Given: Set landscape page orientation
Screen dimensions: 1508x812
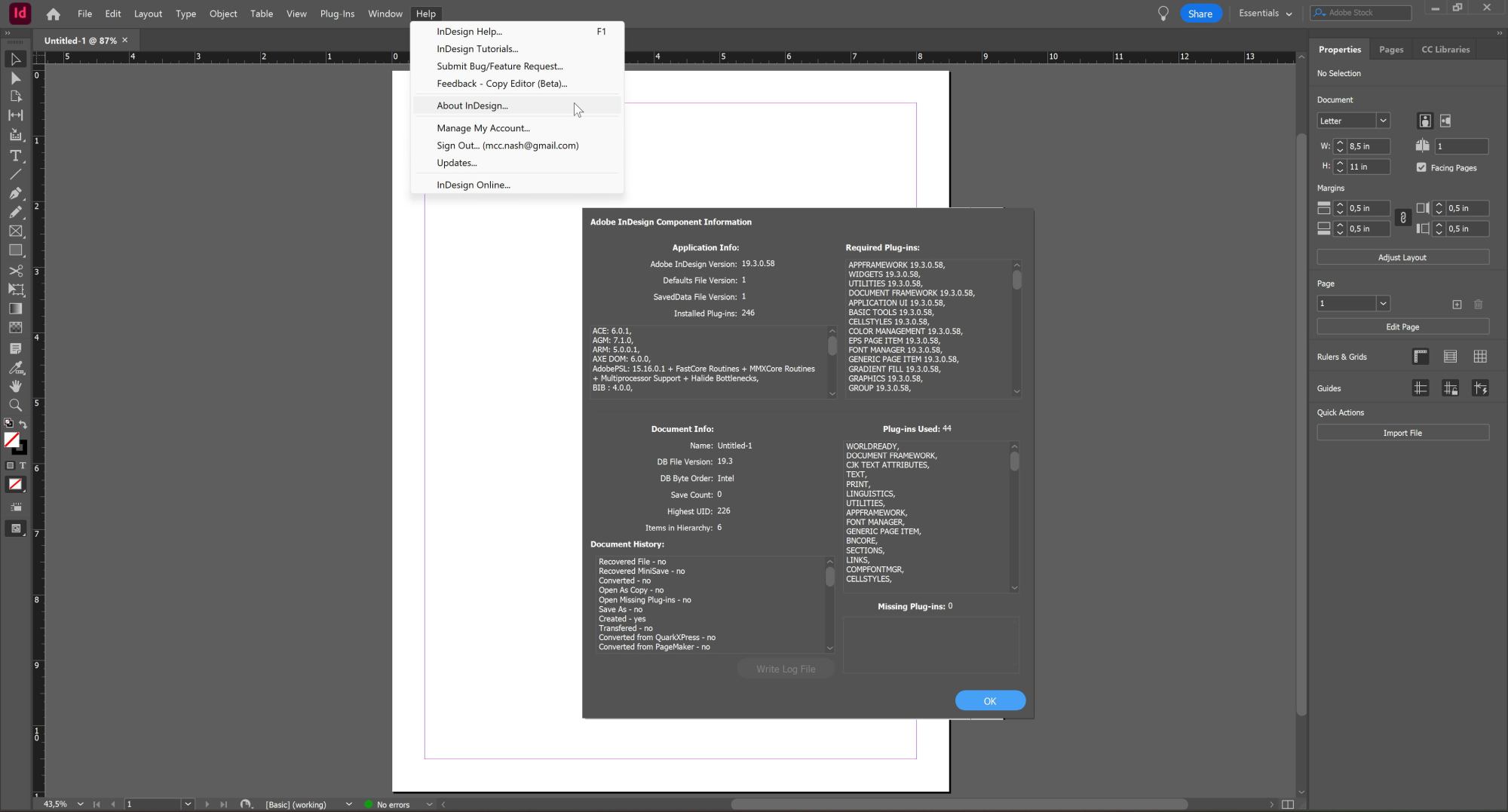Looking at the screenshot, I should click(x=1445, y=121).
